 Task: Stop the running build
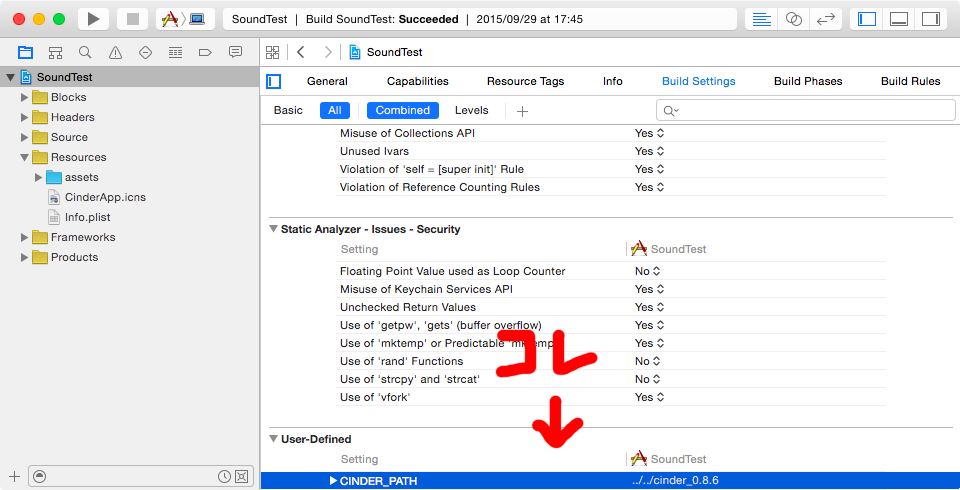point(133,19)
